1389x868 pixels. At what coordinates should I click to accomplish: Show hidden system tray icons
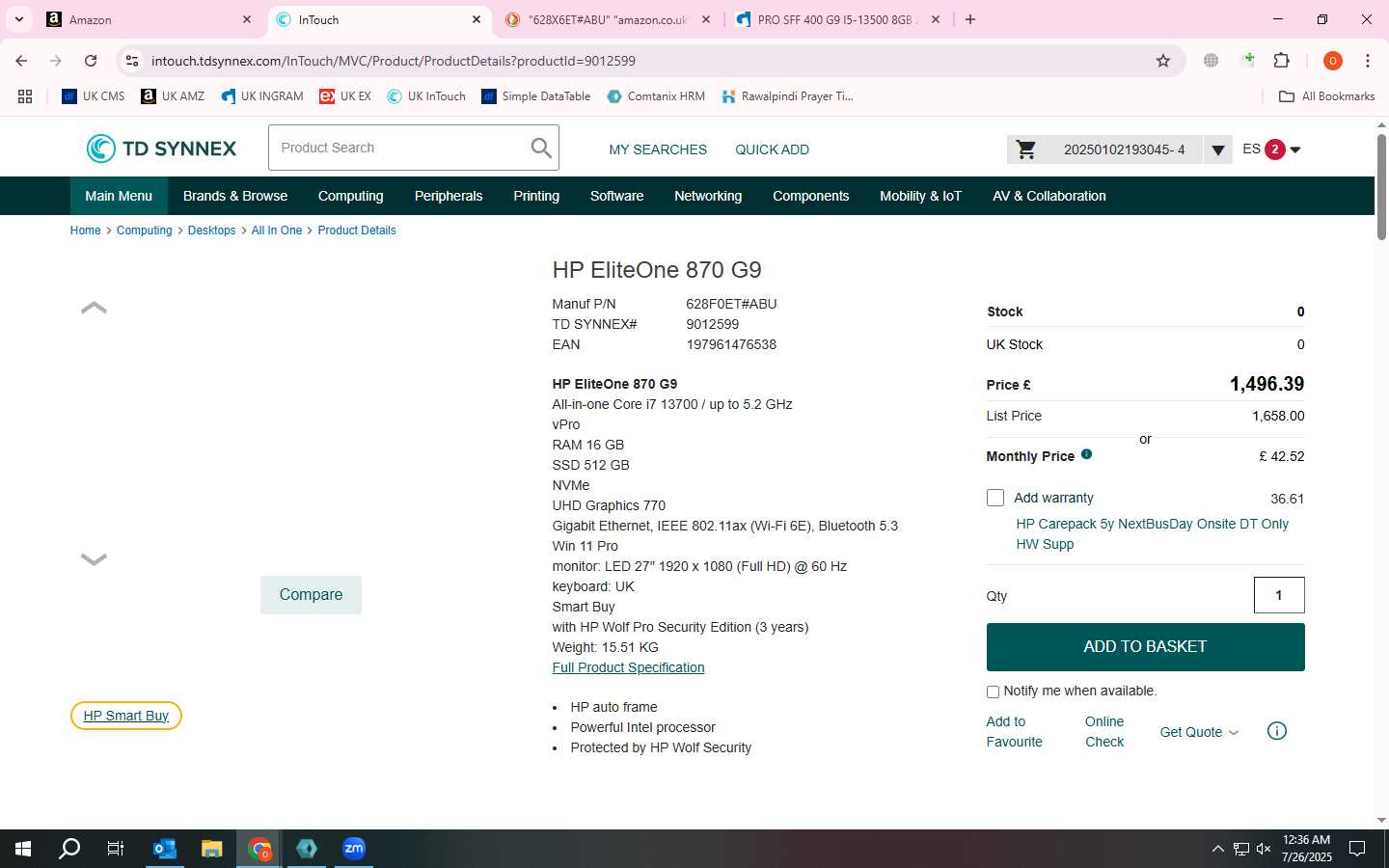pos(1217,849)
